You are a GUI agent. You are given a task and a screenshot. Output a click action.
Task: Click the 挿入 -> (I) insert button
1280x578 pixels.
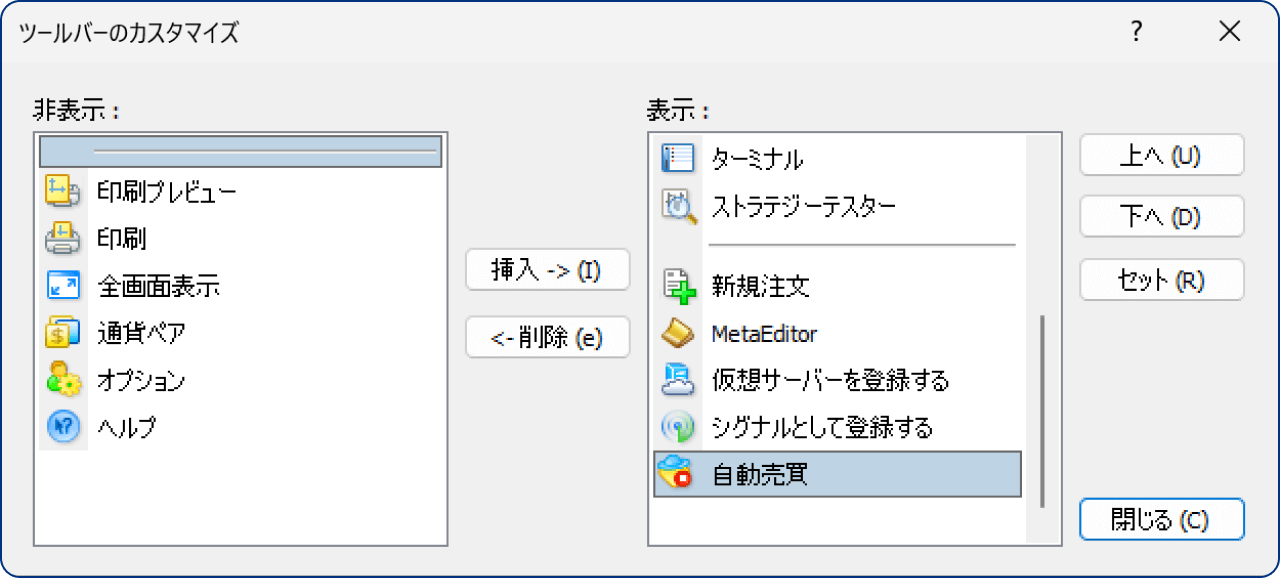pos(547,269)
